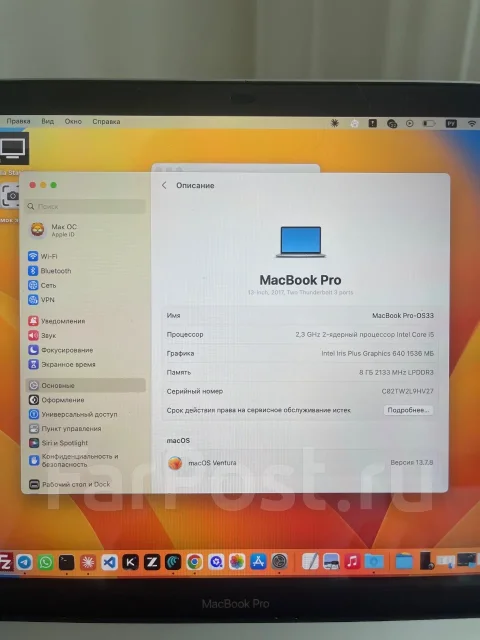Launch WhatsApp from the Dock
Viewport: 480px width, 640px height.
(46, 562)
